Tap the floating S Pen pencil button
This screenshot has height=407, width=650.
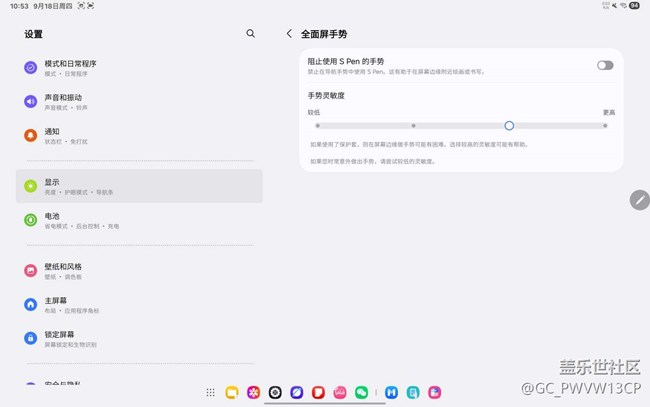click(639, 200)
